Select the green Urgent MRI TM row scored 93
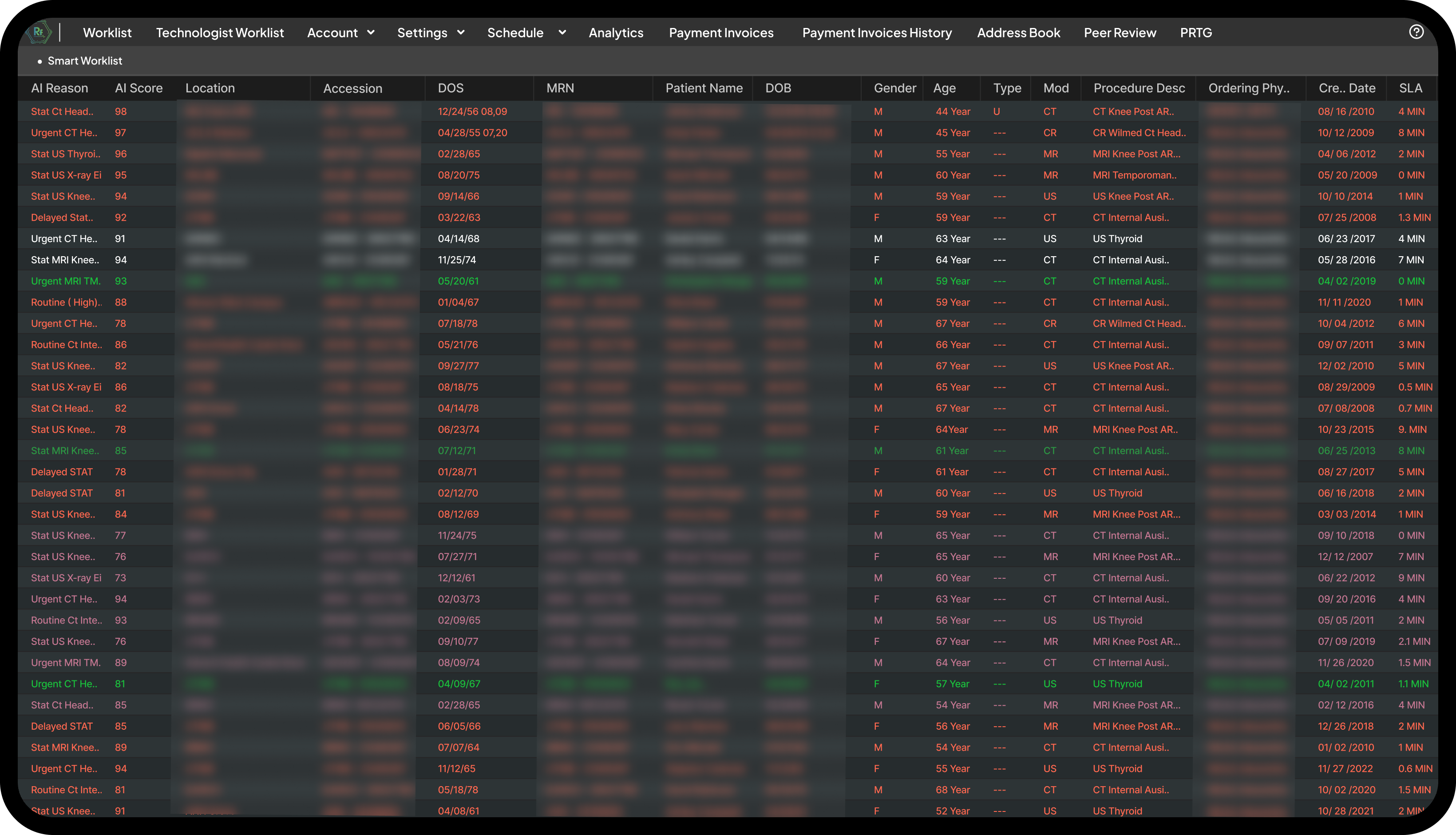The width and height of the screenshot is (1456, 835). coord(66,281)
